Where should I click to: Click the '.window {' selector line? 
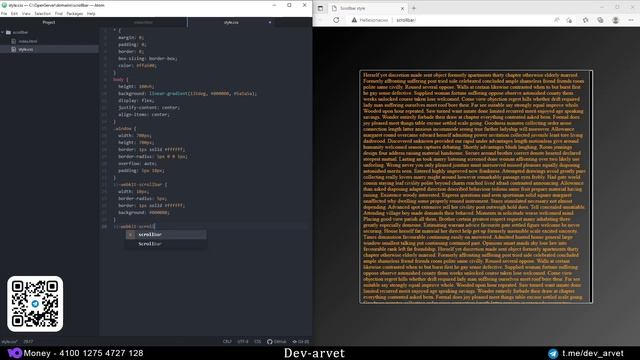coord(124,129)
